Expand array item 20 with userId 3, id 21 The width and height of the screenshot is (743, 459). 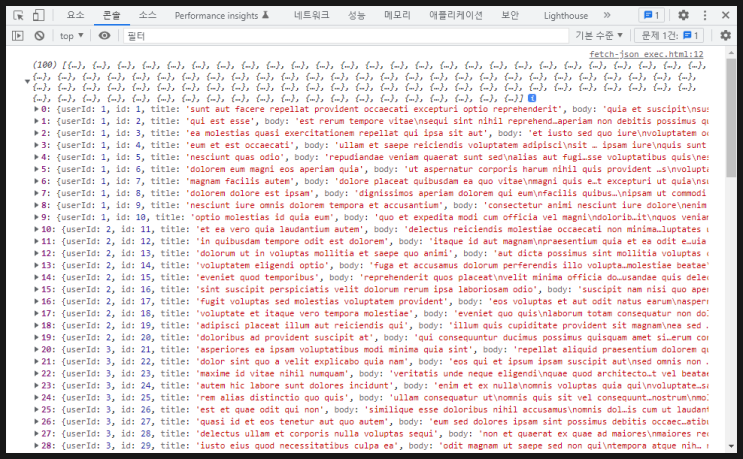click(x=36, y=350)
